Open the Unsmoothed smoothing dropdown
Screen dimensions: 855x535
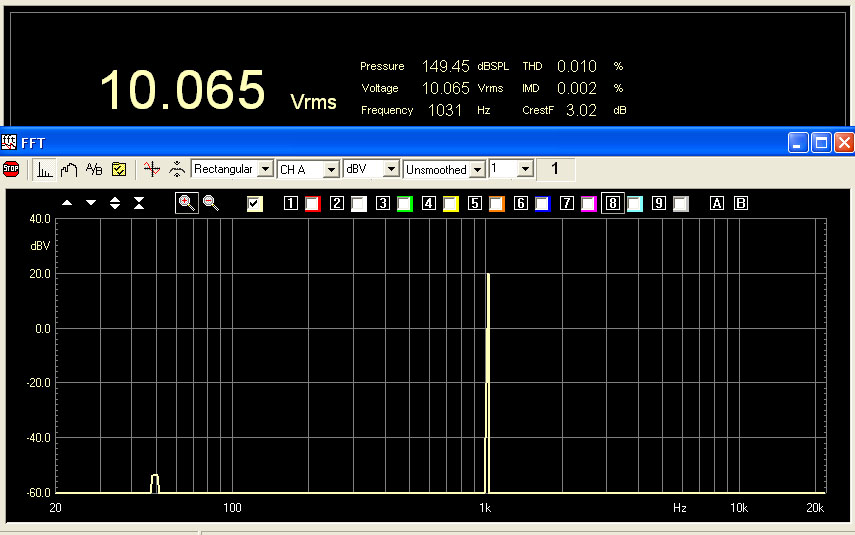tap(477, 169)
